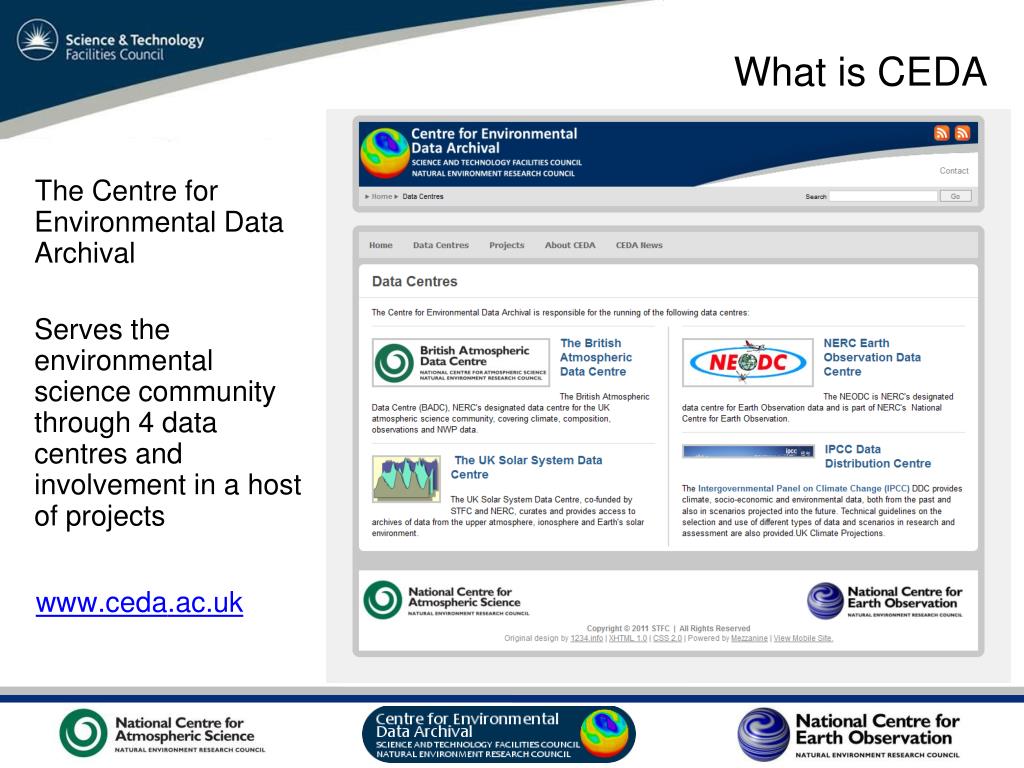Click the second orange RSS feed icon
Image resolution: width=1024 pixels, height=768 pixels.
[x=962, y=133]
